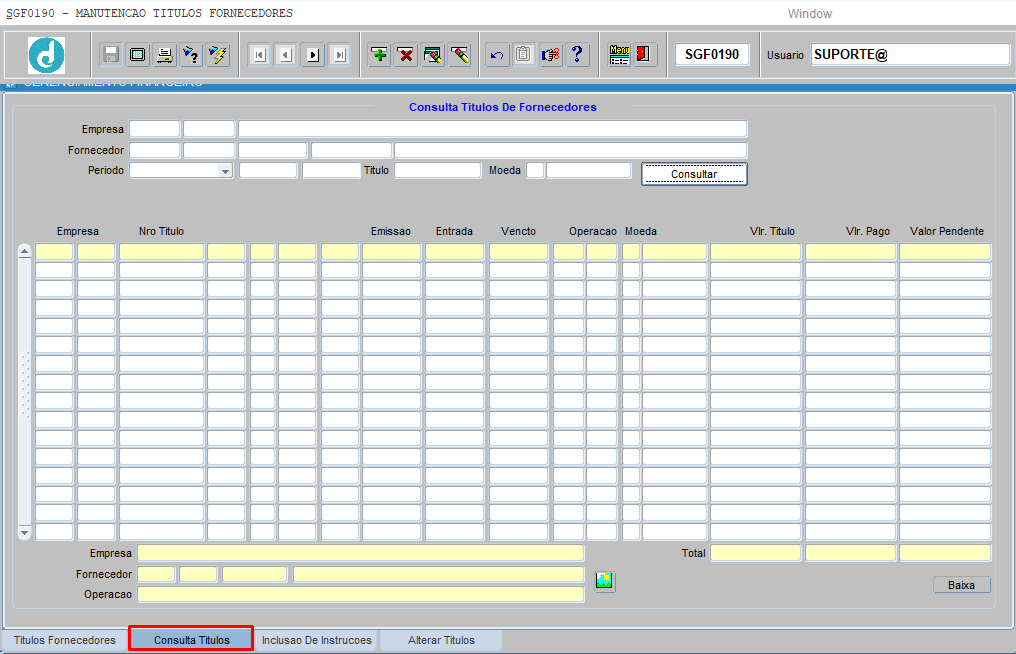Click the 'Nro Titulo' column header
Viewport: 1016px width, 654px height.
[x=161, y=231]
